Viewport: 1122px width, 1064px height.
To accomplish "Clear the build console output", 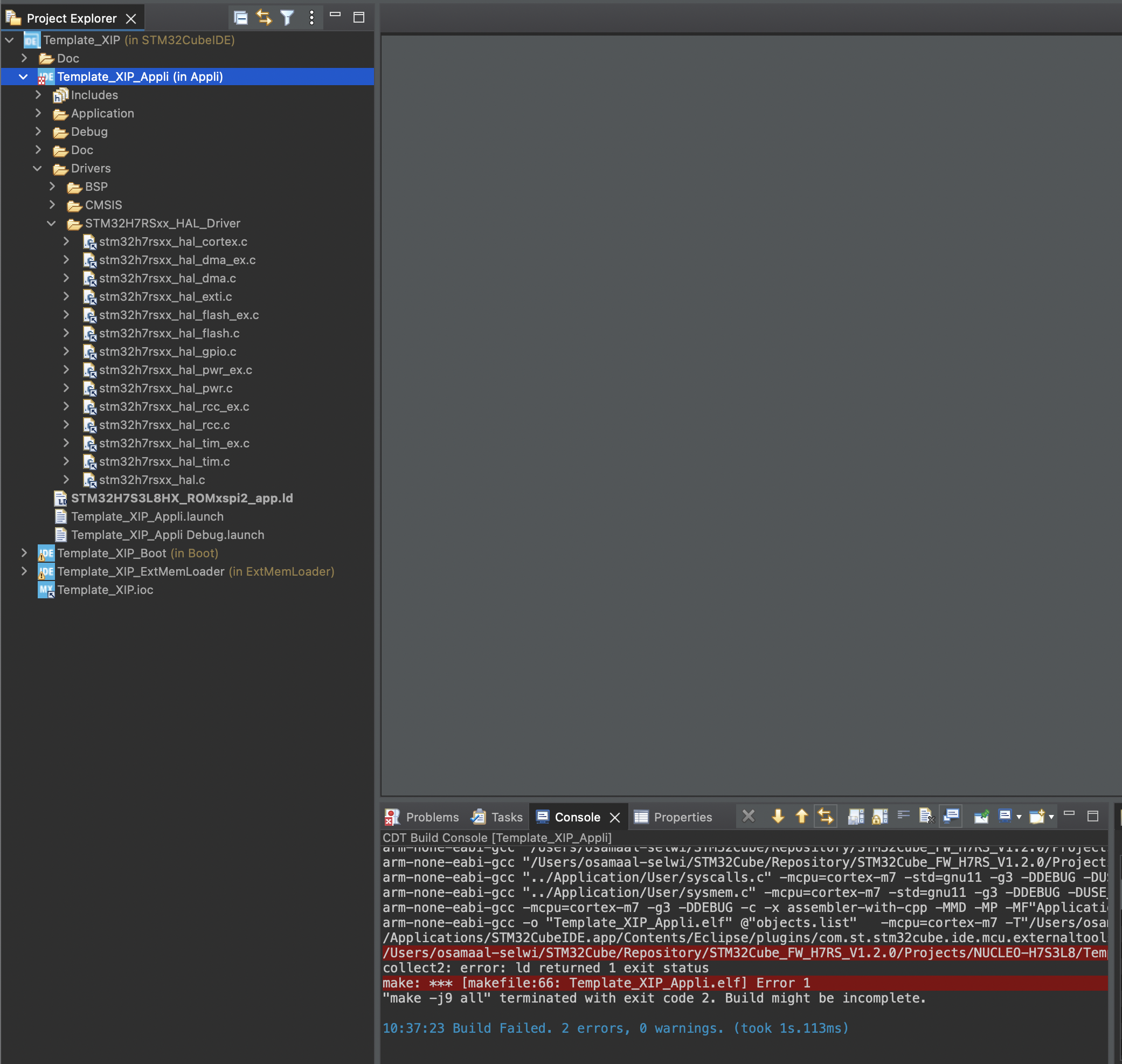I will 928,816.
